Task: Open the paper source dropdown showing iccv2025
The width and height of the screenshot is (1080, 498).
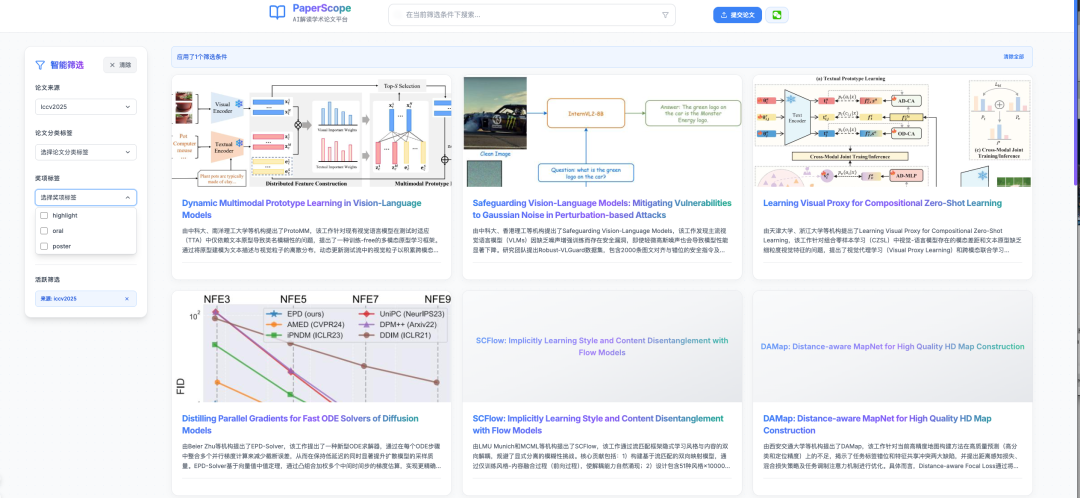Action: [86, 107]
